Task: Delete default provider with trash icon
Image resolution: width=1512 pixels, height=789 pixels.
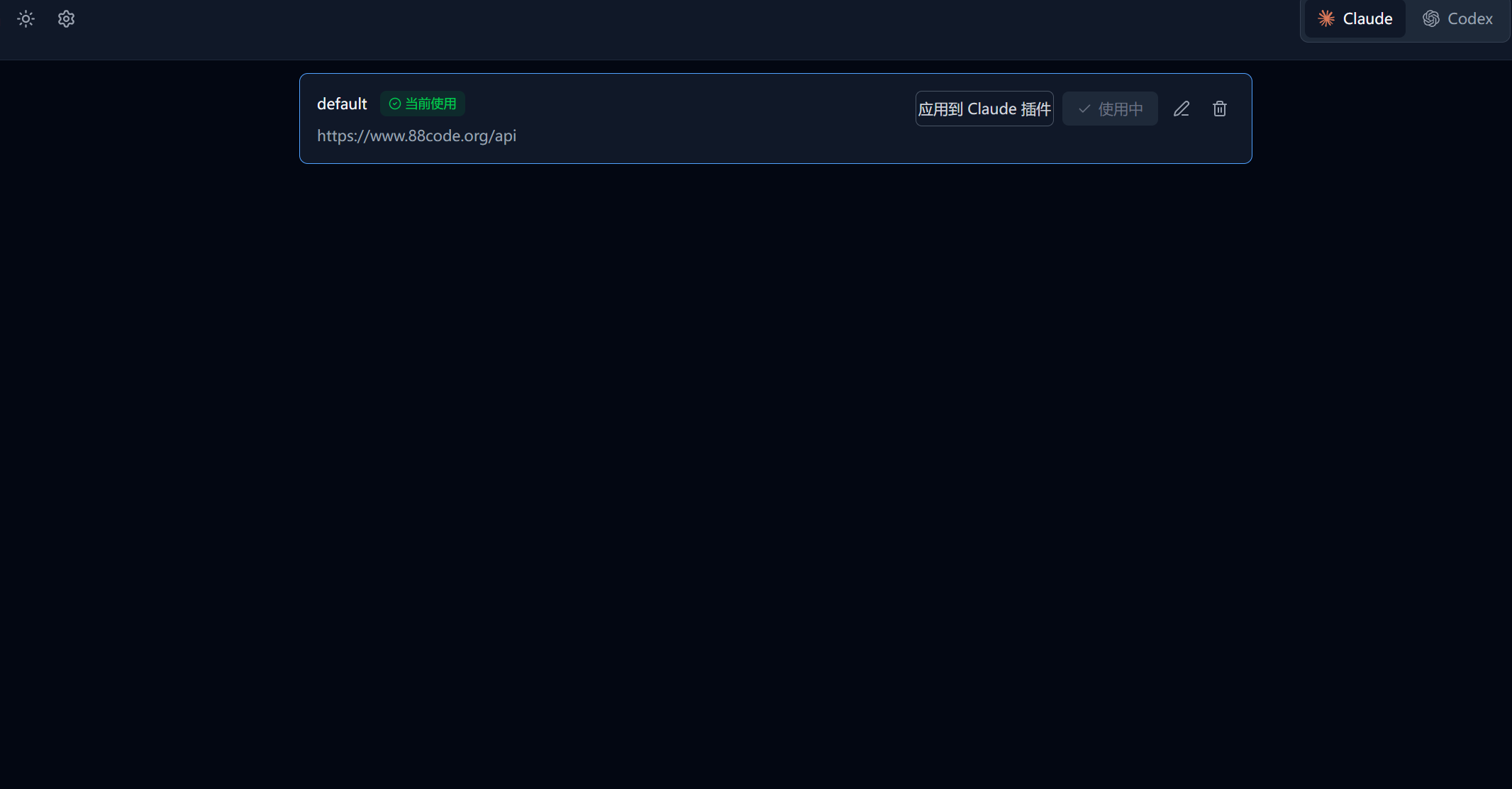Action: coord(1220,109)
